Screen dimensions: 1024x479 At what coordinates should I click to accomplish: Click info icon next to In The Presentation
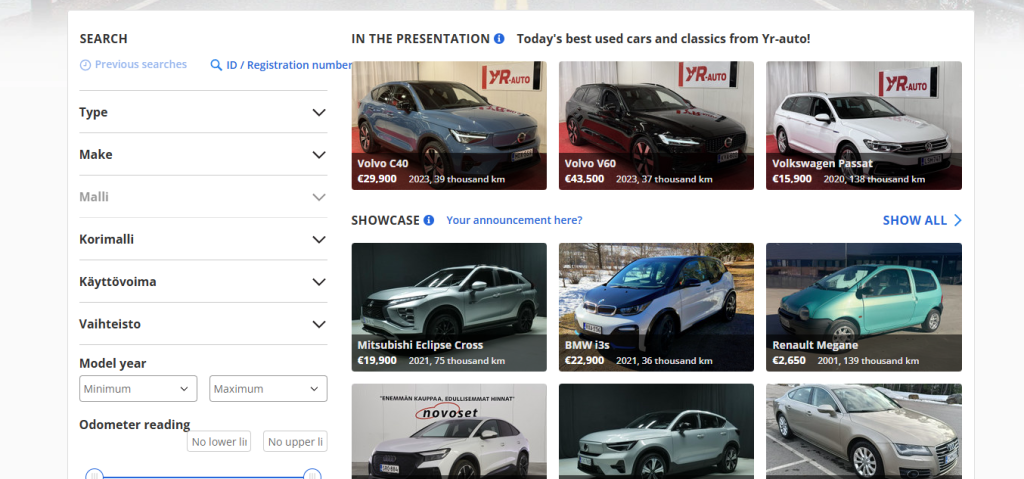pyautogui.click(x=499, y=39)
